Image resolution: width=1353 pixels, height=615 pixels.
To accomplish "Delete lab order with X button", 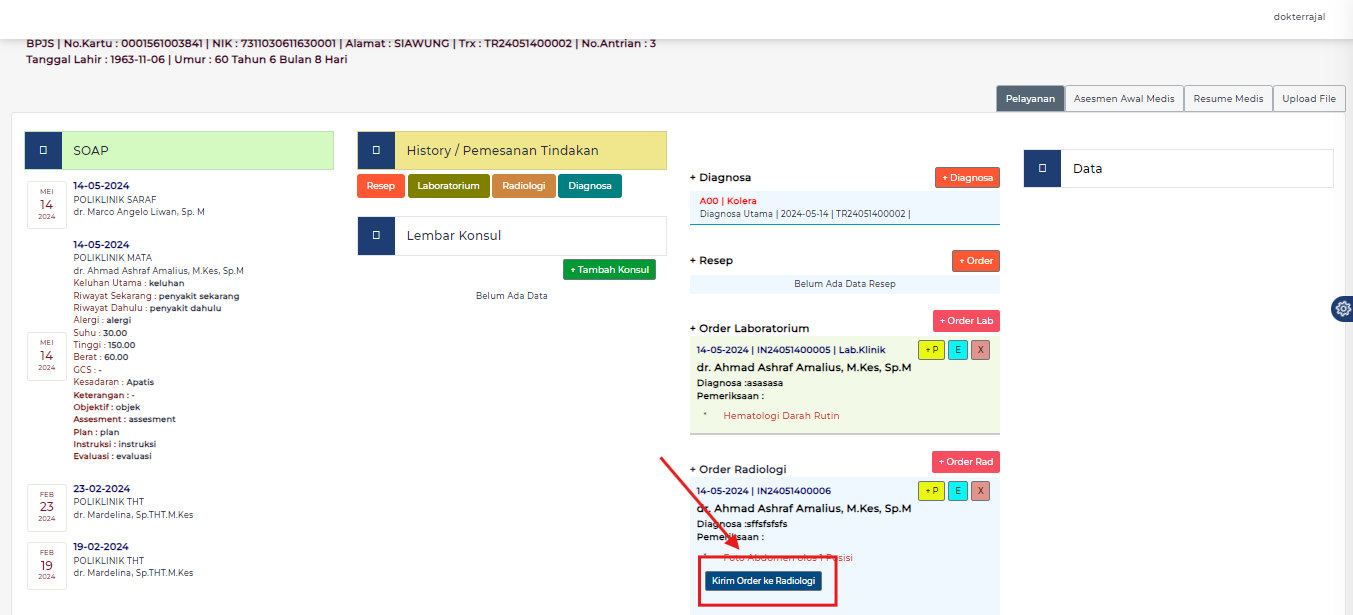I will pyautogui.click(x=980, y=350).
